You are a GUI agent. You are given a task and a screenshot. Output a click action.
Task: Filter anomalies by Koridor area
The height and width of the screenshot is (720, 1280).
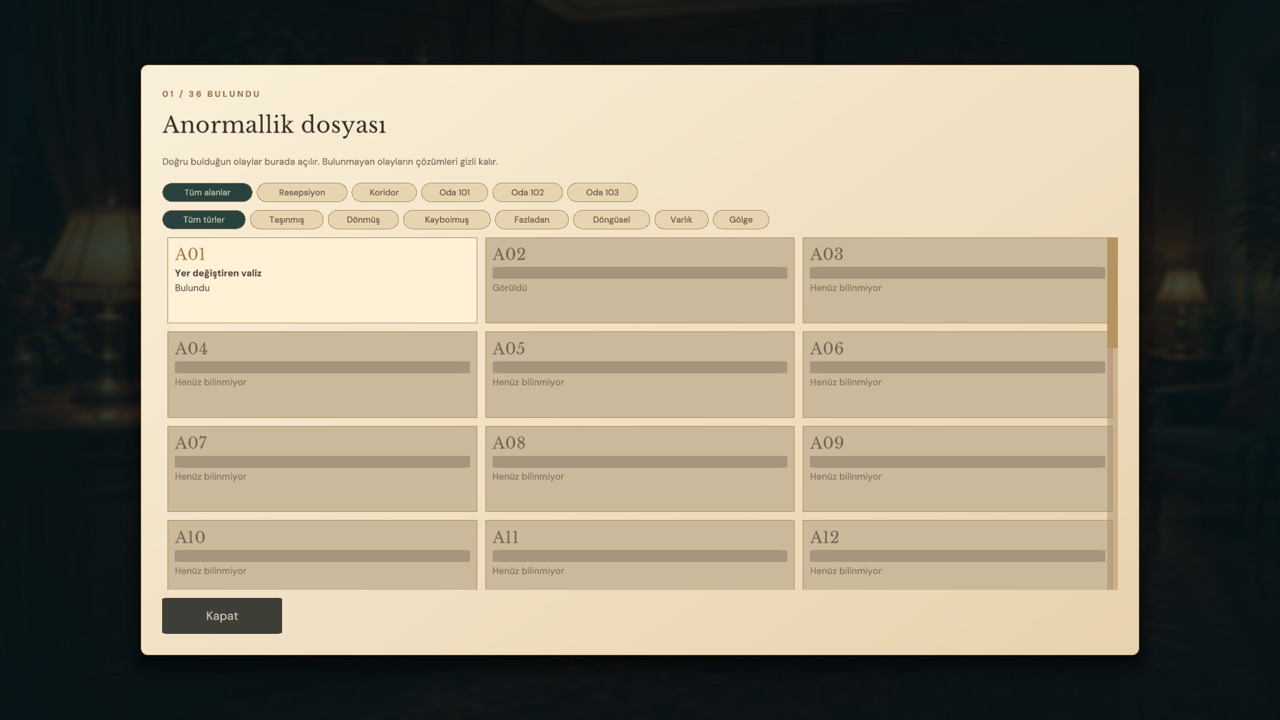click(384, 192)
